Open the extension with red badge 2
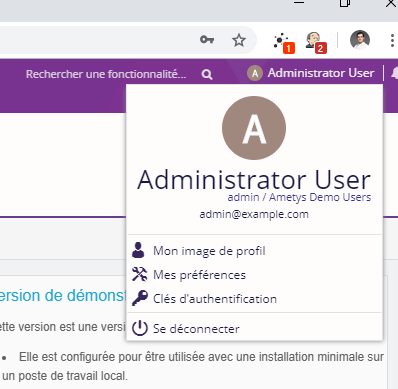 [x=315, y=42]
